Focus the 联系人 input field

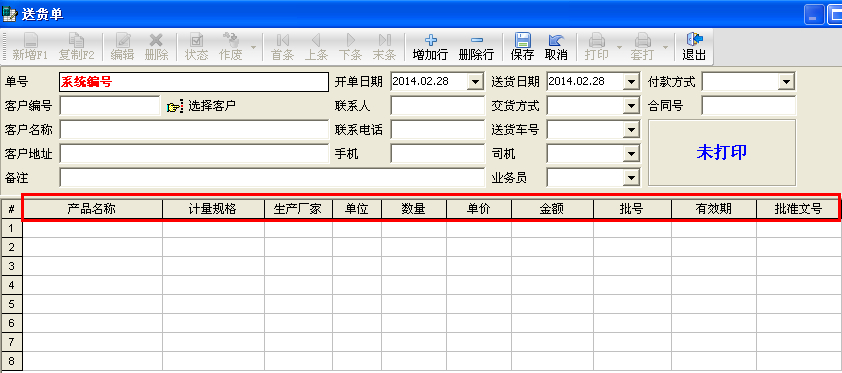pos(438,106)
